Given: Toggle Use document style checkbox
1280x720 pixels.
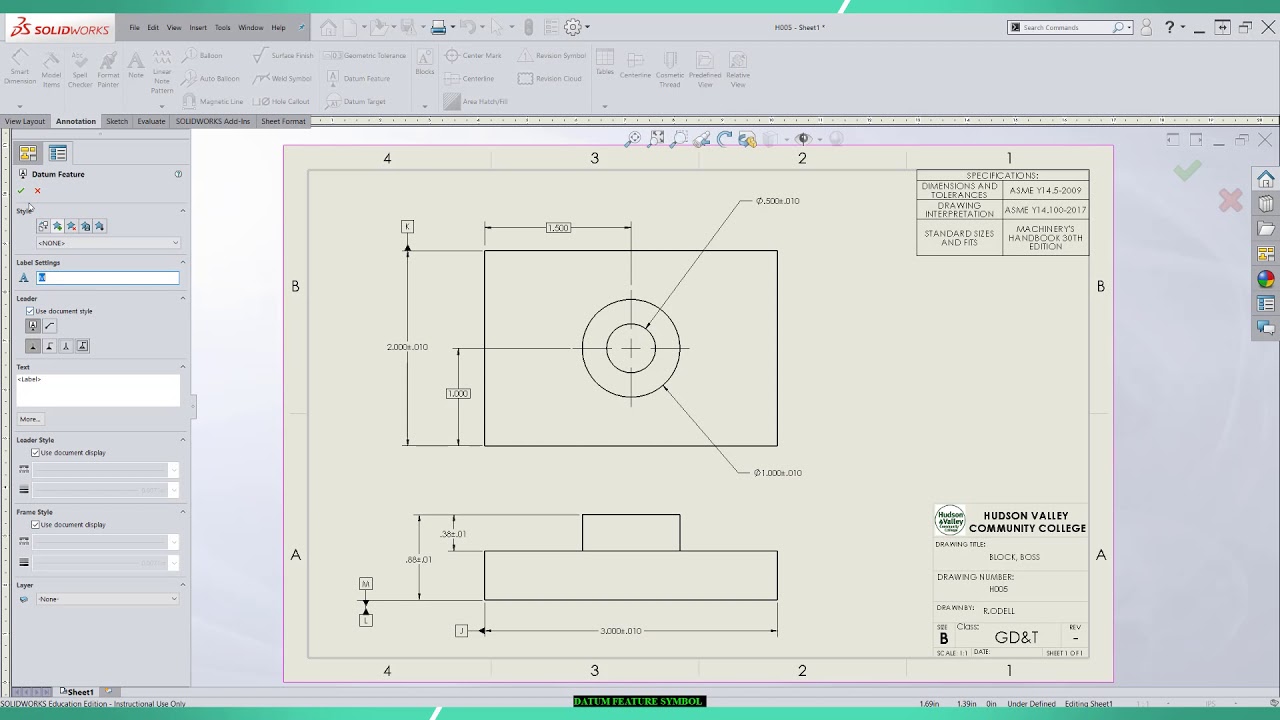Looking at the screenshot, I should (30, 311).
